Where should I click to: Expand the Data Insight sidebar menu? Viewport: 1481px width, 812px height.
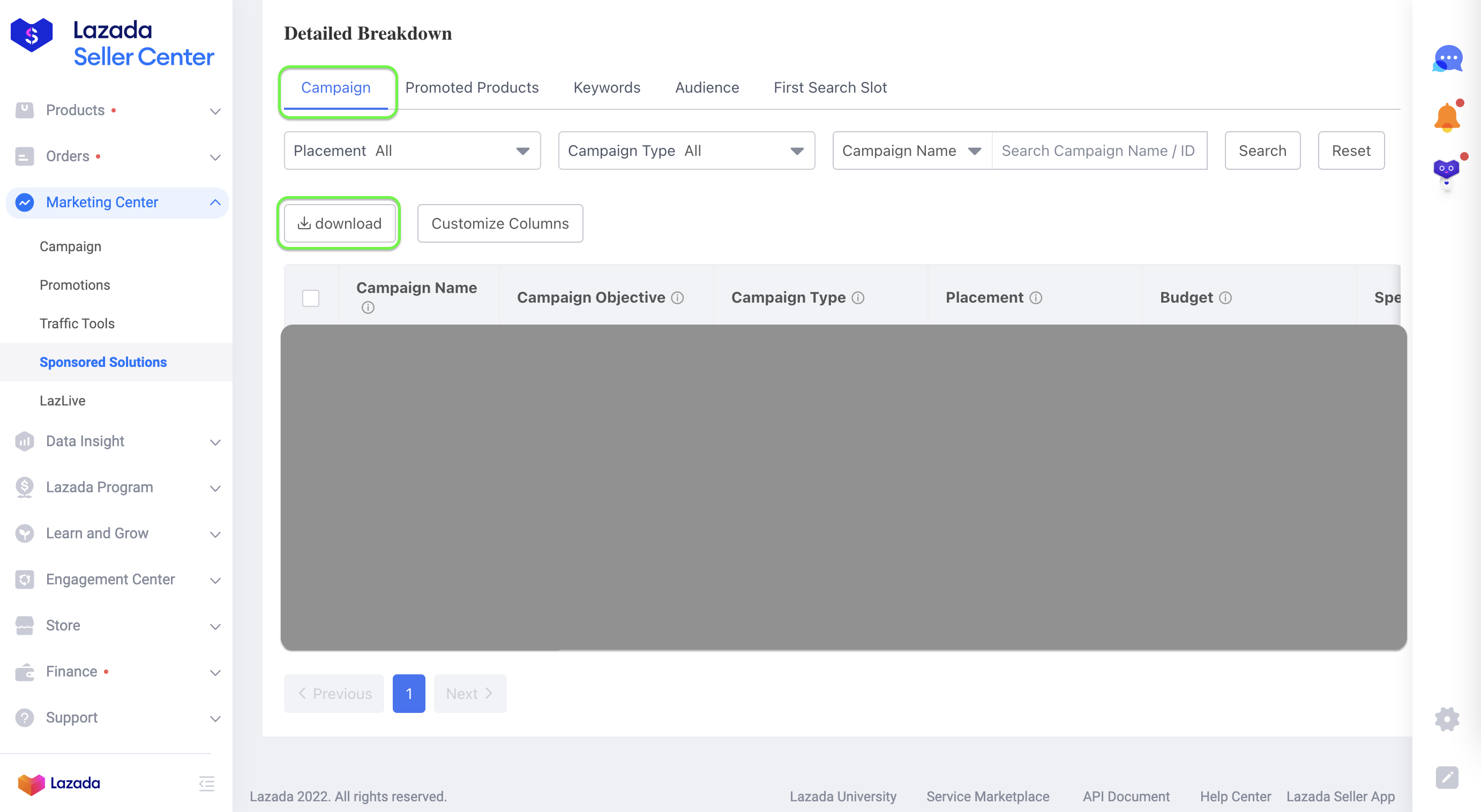point(117,441)
